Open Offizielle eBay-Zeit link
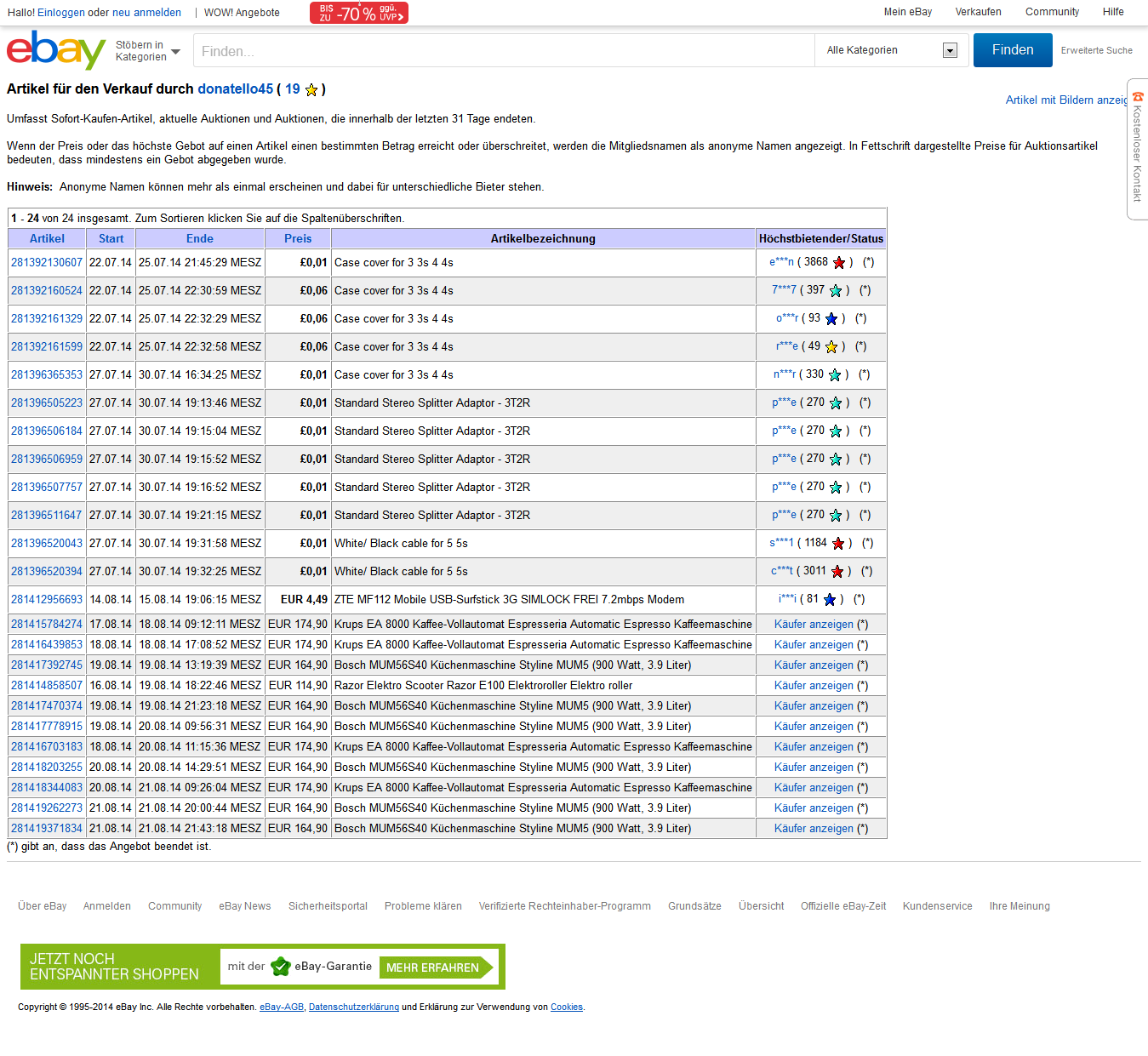The image size is (1148, 1056). pyautogui.click(x=843, y=906)
